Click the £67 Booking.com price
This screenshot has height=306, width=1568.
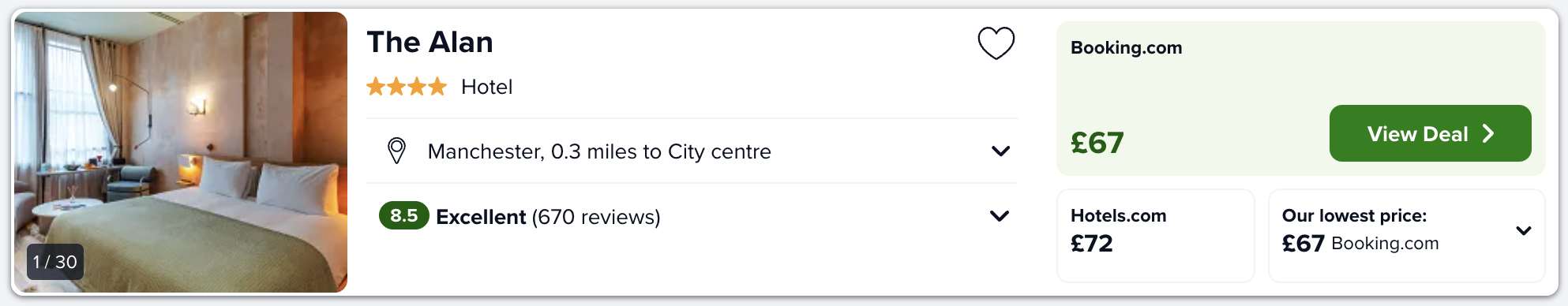[1097, 143]
